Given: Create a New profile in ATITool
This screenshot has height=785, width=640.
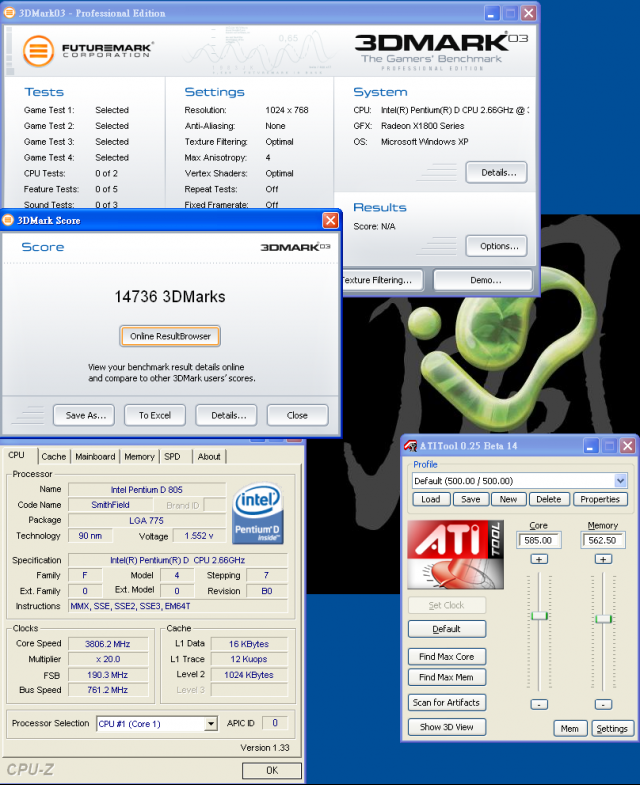Looking at the screenshot, I should click(x=508, y=499).
